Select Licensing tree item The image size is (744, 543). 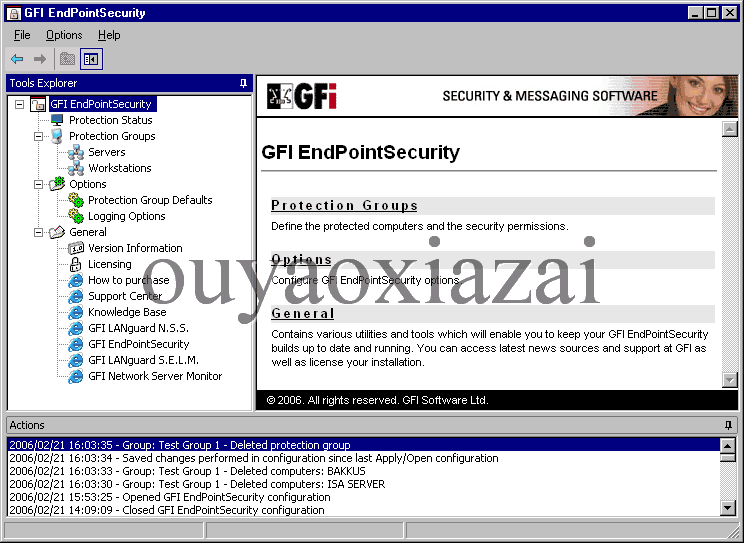(x=110, y=264)
